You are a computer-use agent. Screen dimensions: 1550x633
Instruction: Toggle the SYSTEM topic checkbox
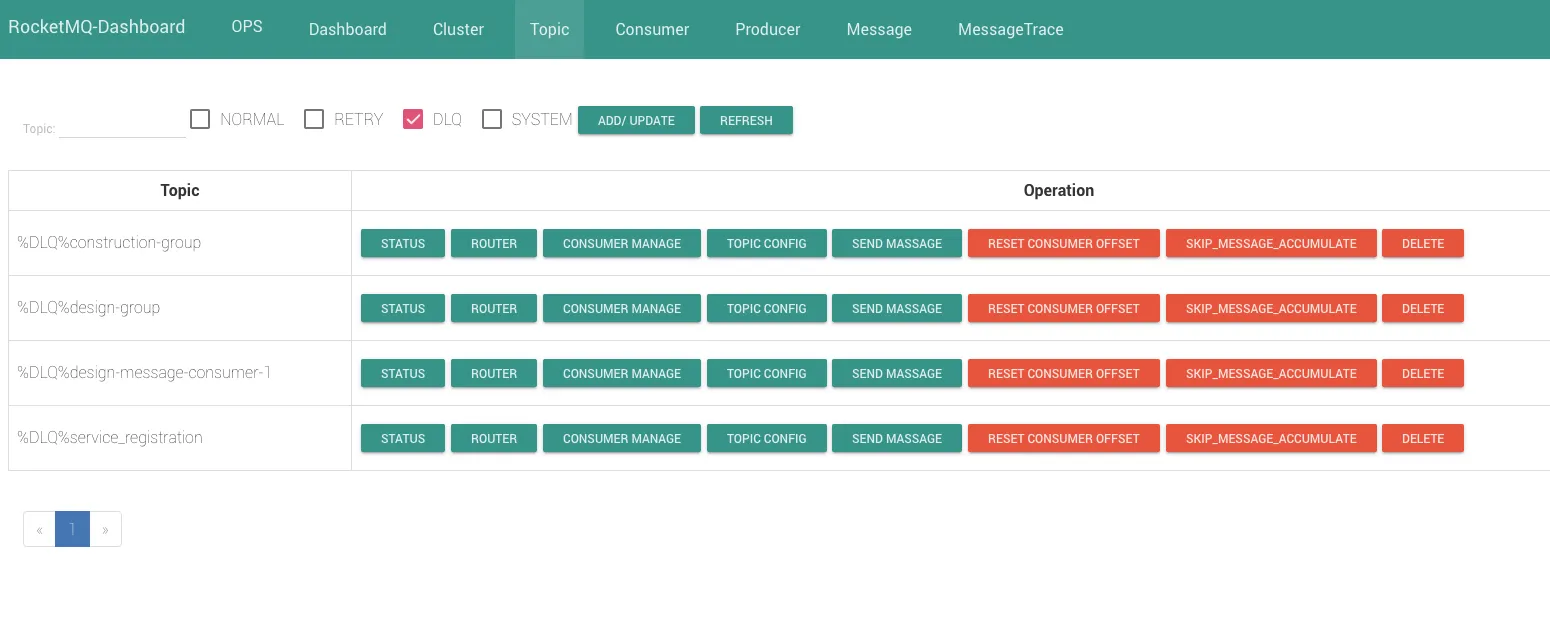(491, 120)
